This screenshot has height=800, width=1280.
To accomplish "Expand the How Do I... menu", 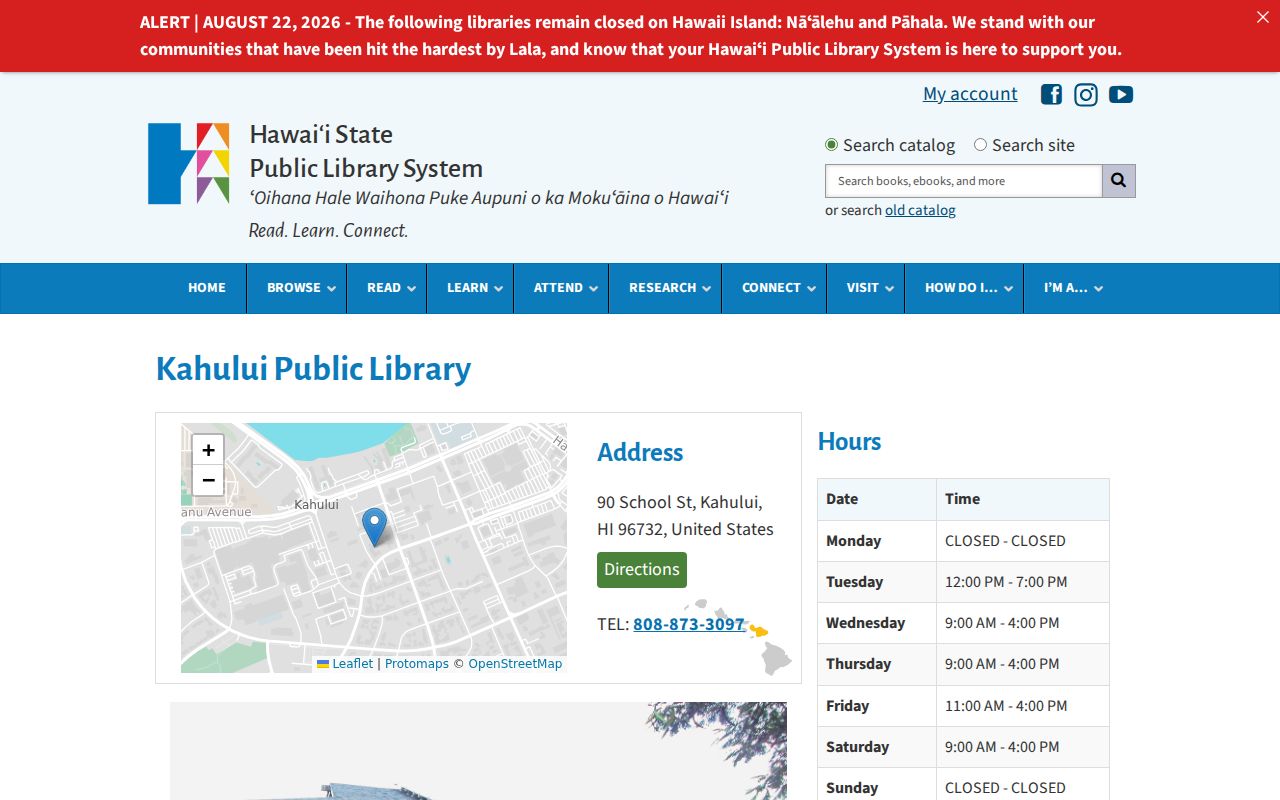I will tap(964, 288).
